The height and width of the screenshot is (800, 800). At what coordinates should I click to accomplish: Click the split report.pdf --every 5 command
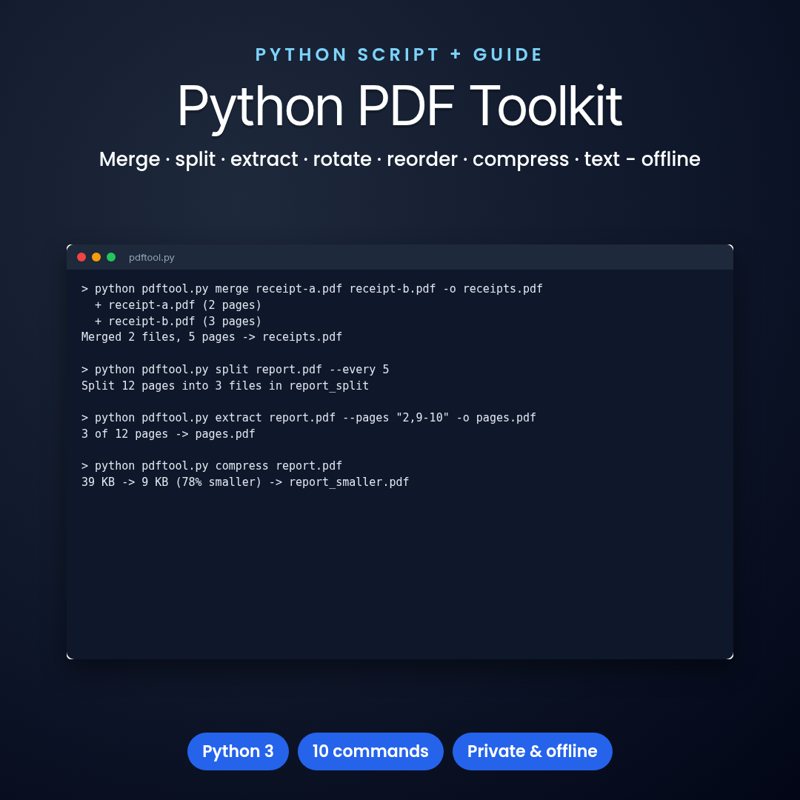(235, 369)
